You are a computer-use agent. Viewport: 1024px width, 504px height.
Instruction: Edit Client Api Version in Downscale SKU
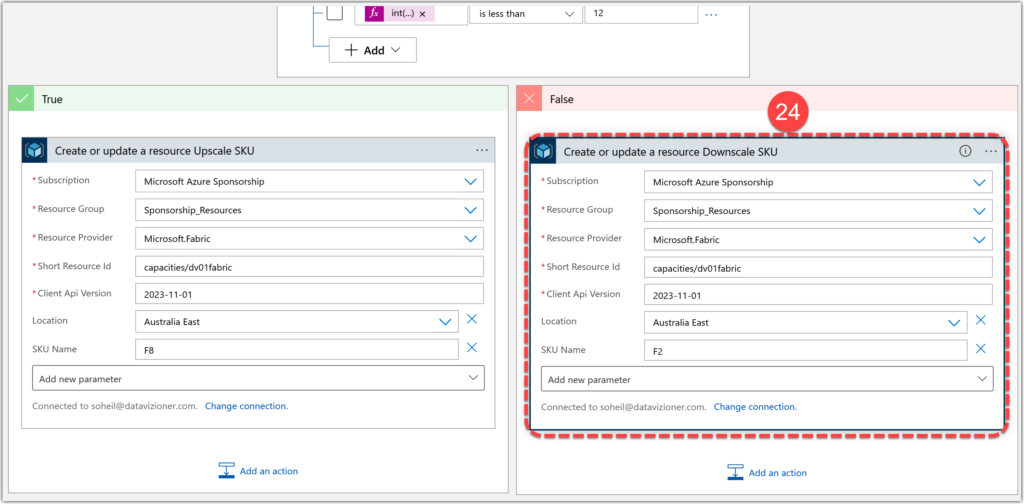[818, 295]
